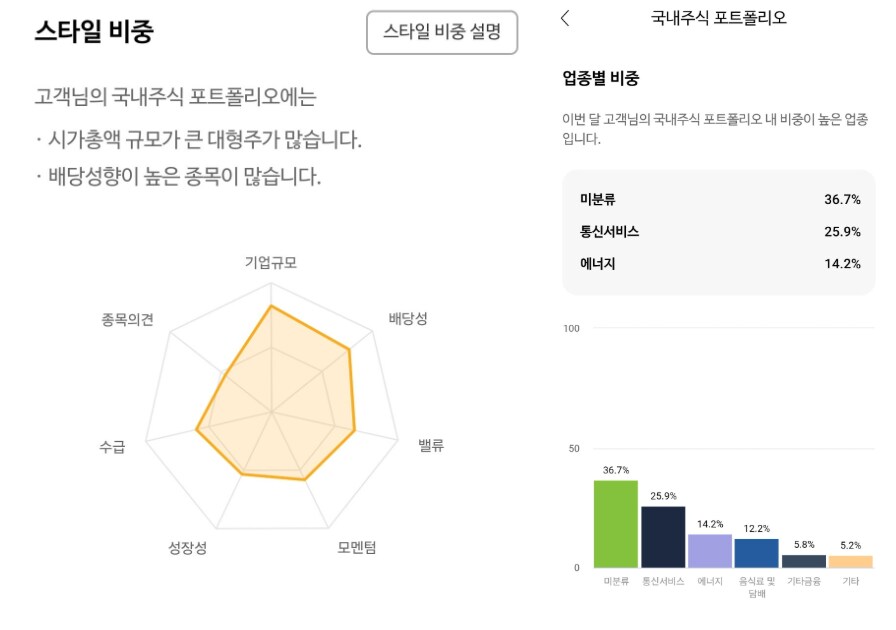Open the 스타일 비중 설명 button

[442, 33]
